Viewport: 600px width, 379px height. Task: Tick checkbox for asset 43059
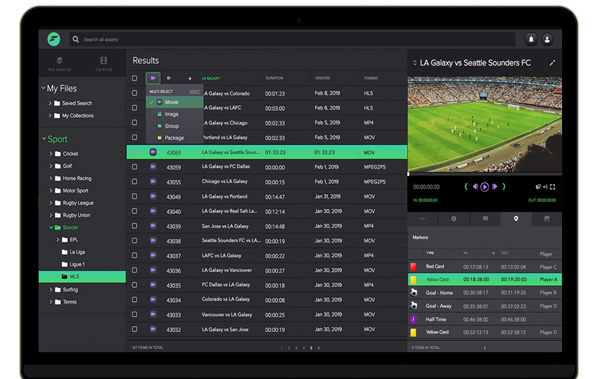coord(134,167)
